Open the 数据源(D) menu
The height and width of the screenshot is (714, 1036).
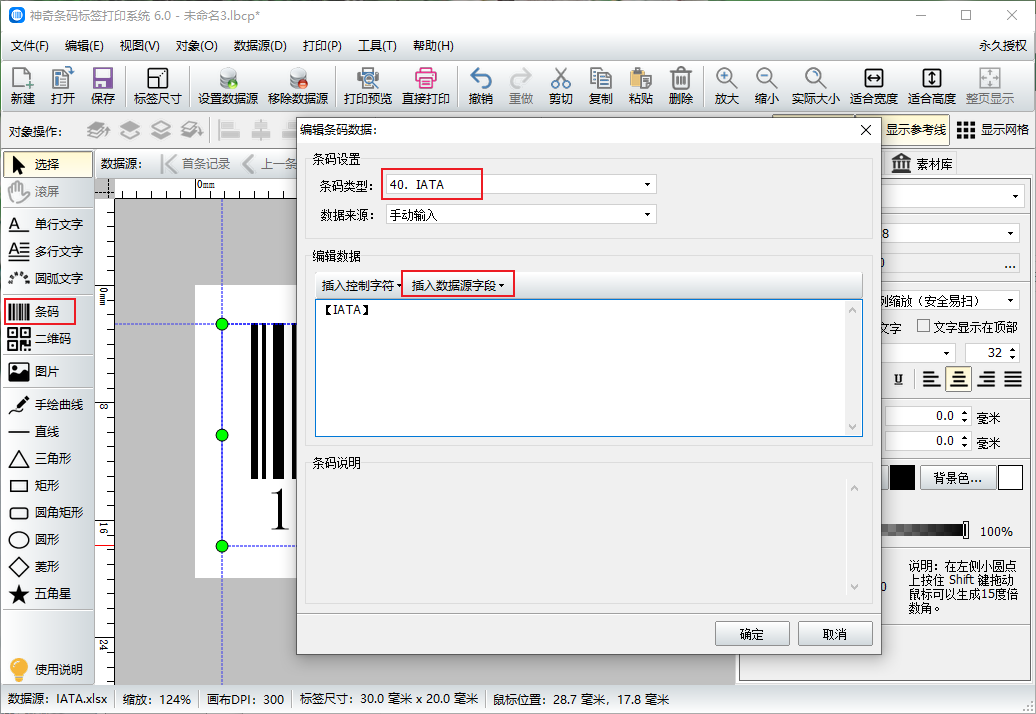[260, 46]
